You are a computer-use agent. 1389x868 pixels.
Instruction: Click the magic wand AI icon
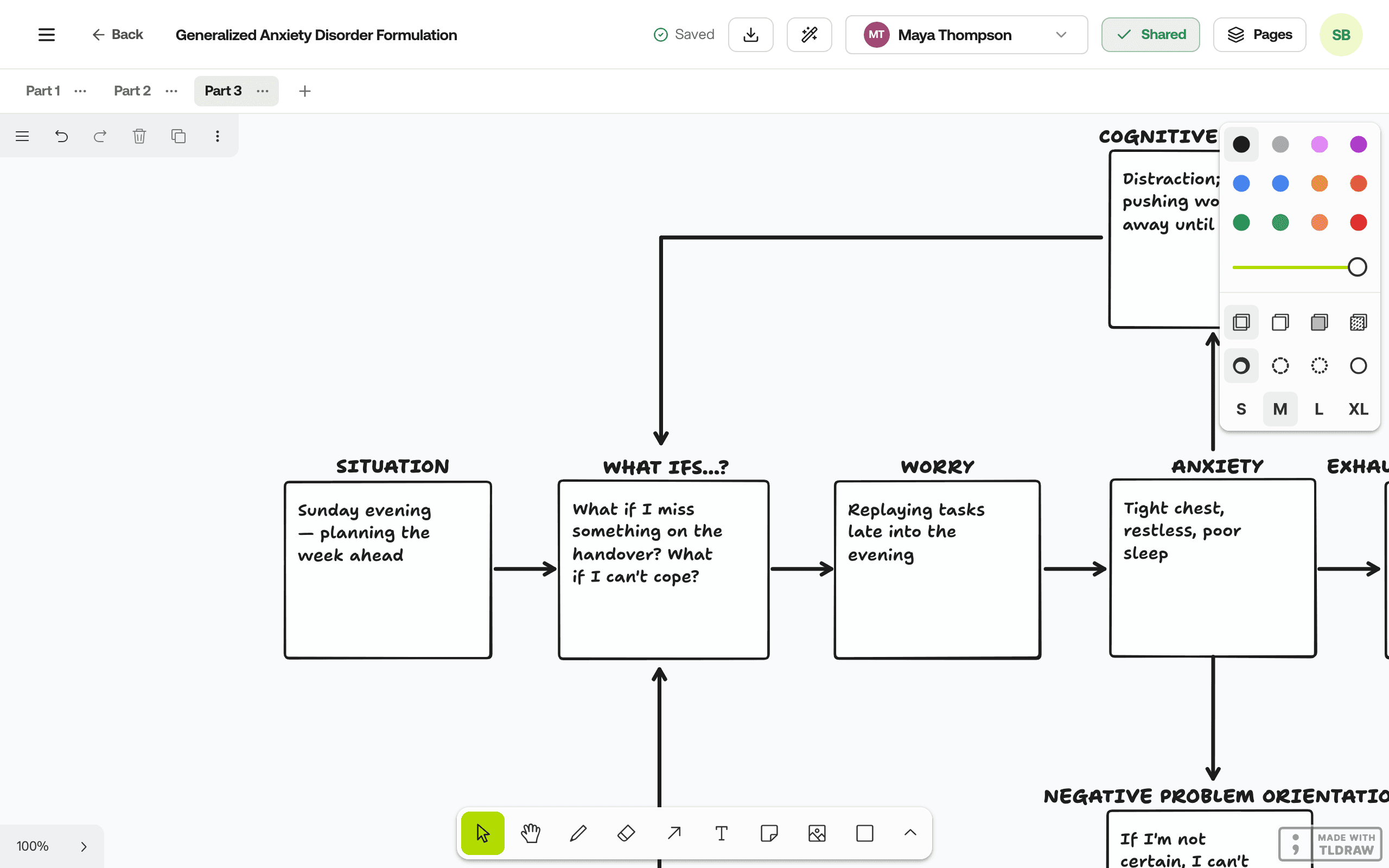pos(810,34)
